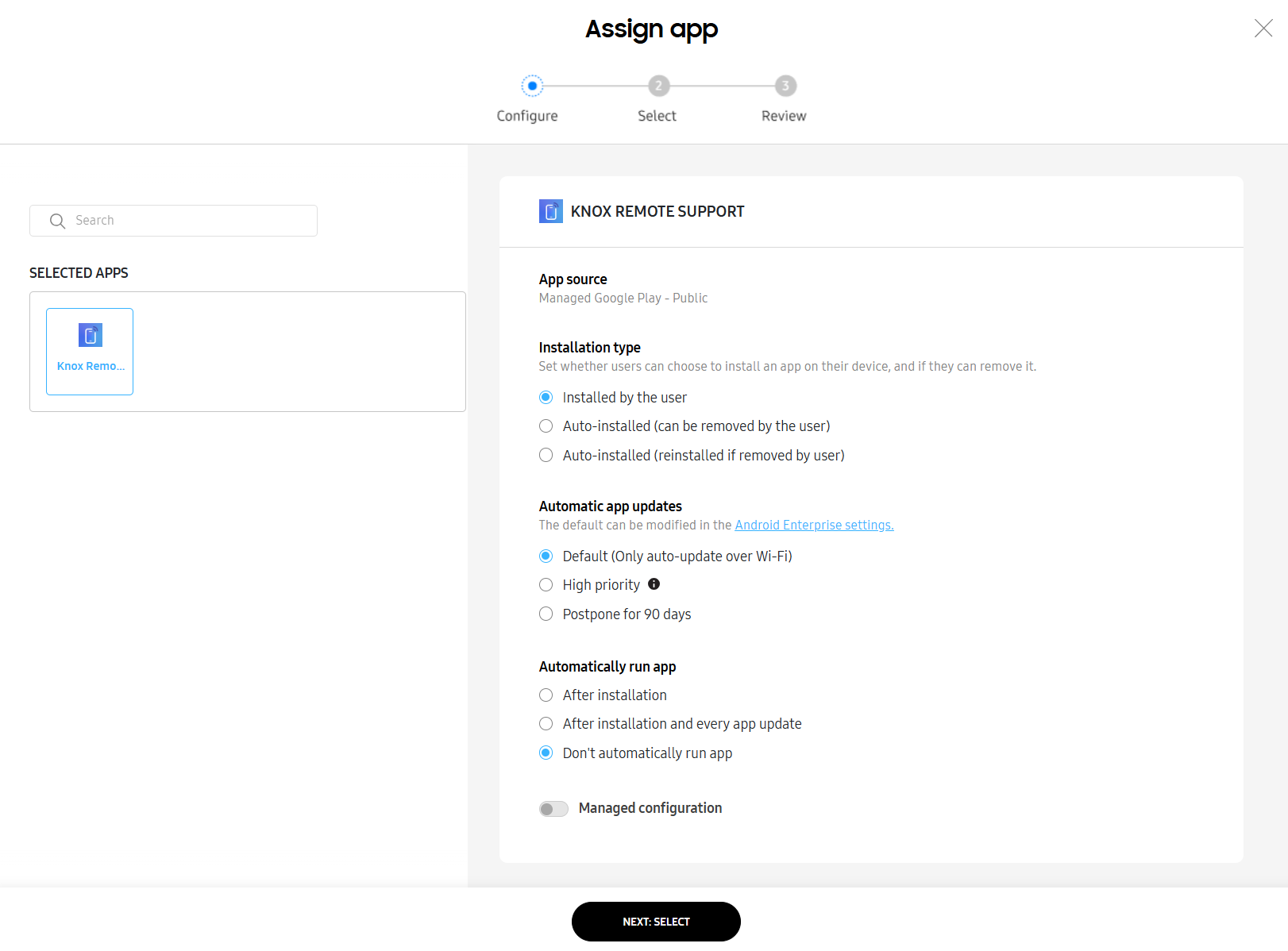Select Default auto-update over Wi-Fi
This screenshot has height=951, width=1288.
pyautogui.click(x=546, y=556)
